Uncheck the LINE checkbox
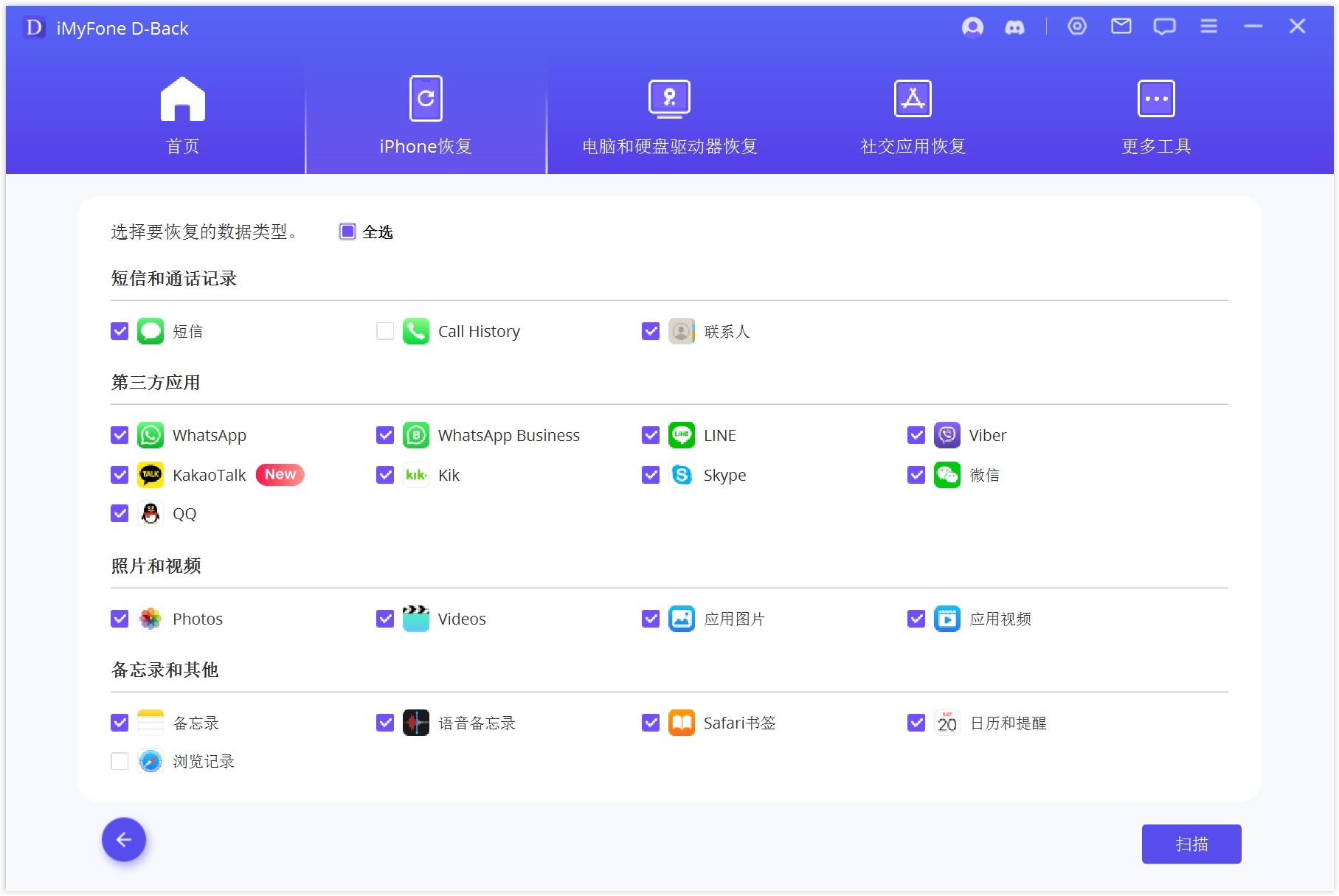 click(x=651, y=435)
